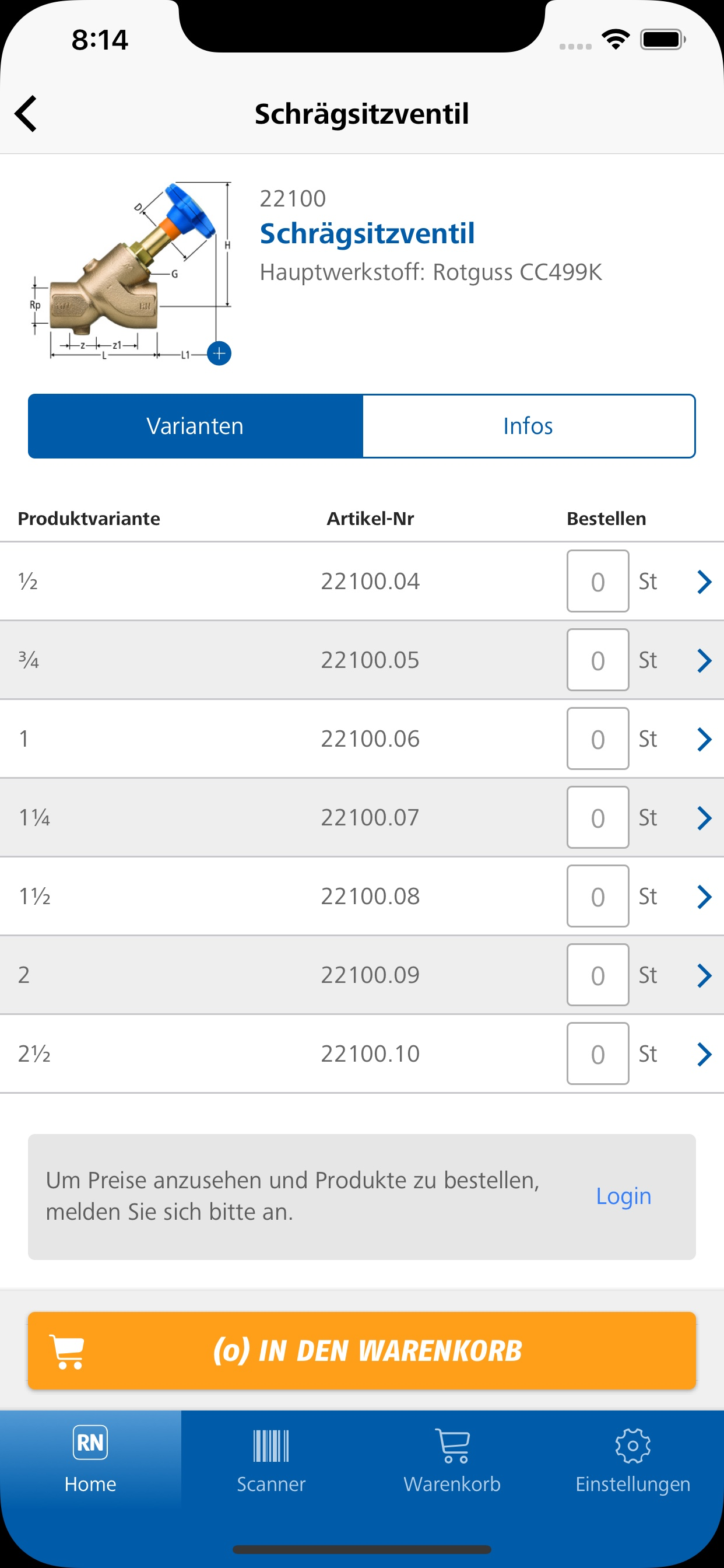
Task: Click the IN DEN WARENKORB button
Action: coord(362,1350)
